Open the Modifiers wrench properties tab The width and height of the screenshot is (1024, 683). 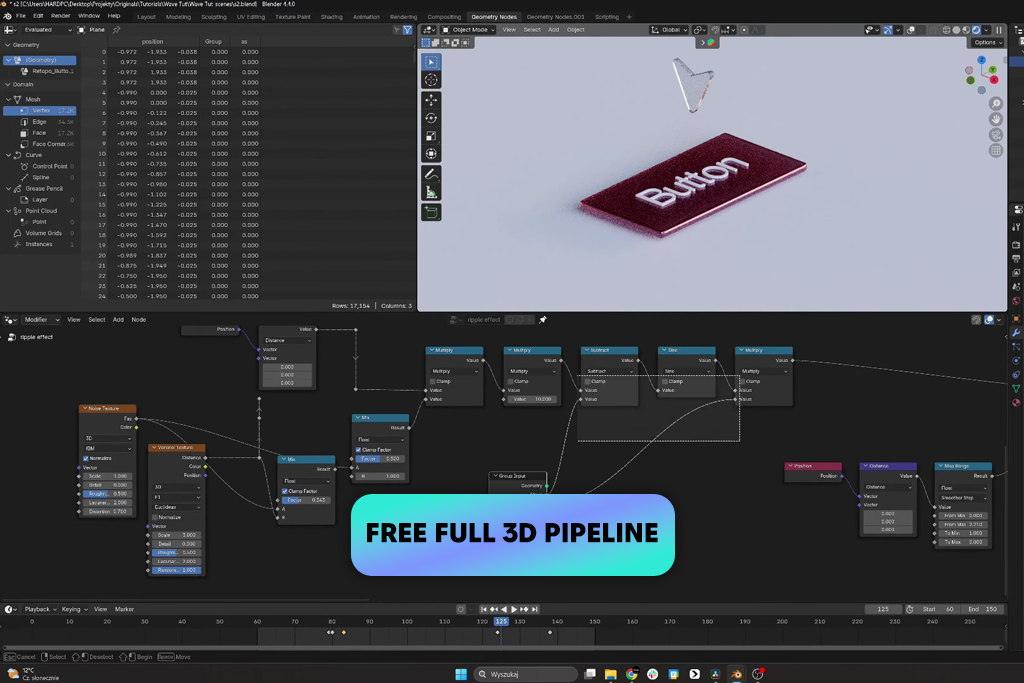tap(1016, 333)
